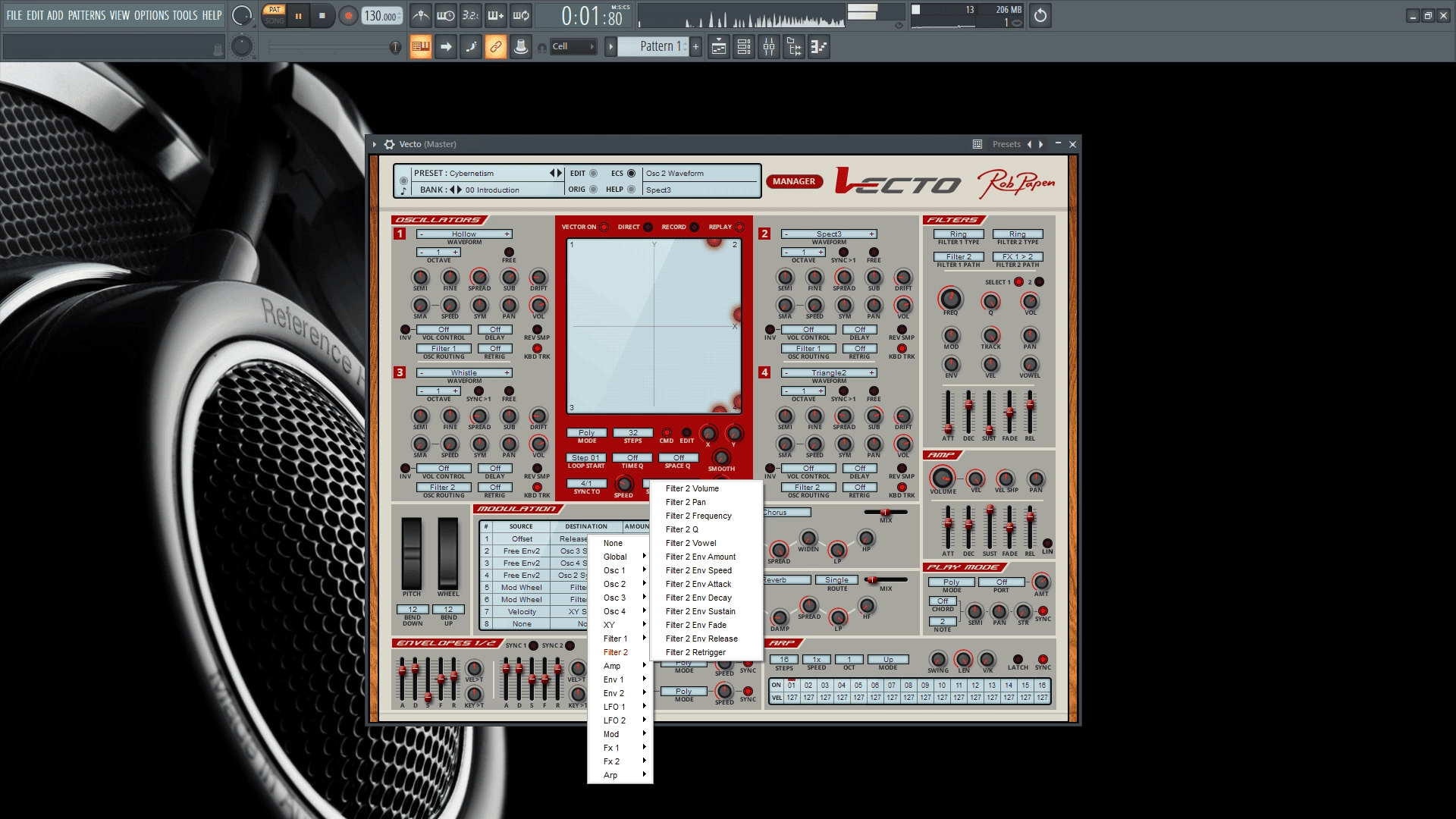This screenshot has height=819, width=1456.
Task: Click inside the vector XY pad
Action: (x=654, y=326)
